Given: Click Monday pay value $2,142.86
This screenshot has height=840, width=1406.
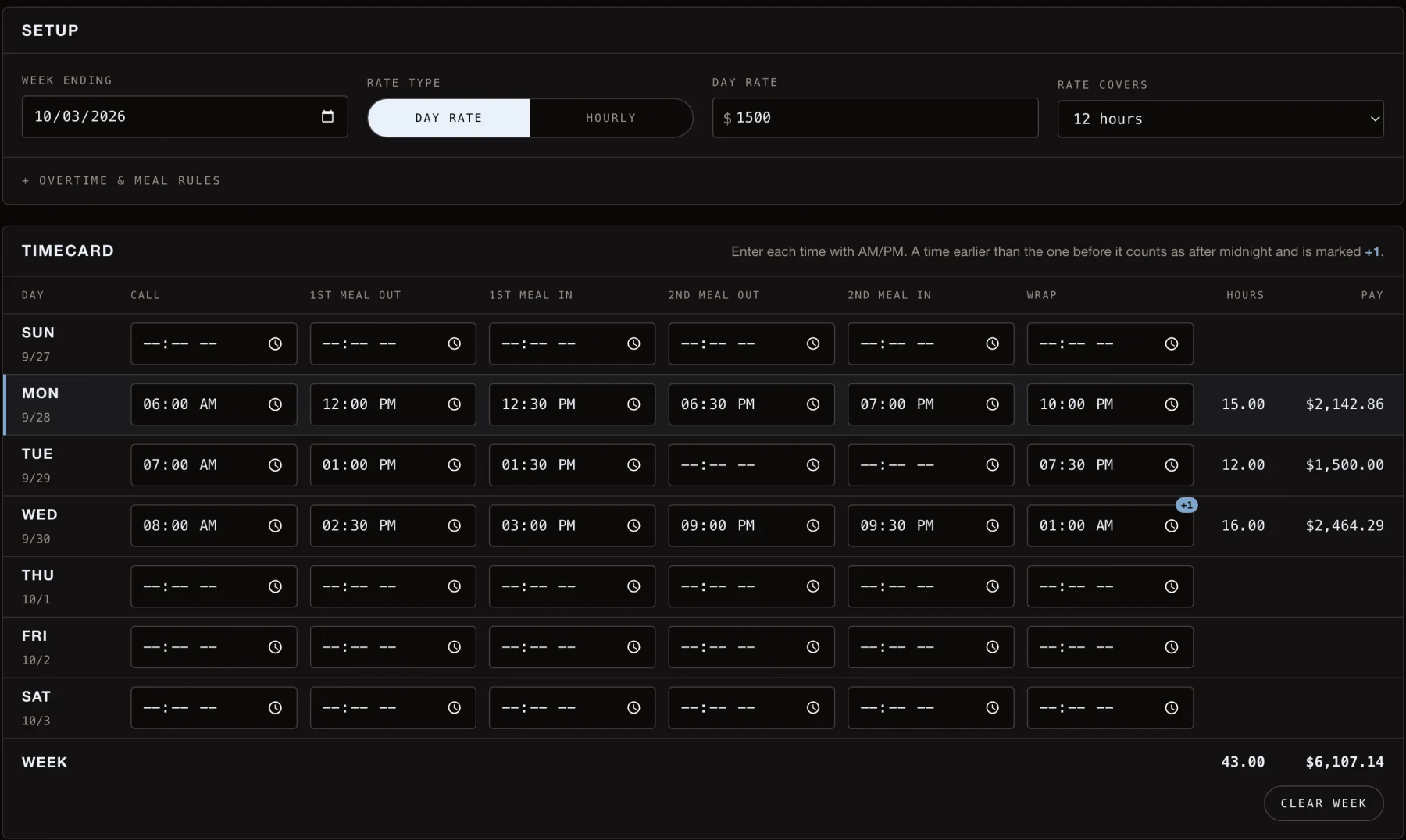Looking at the screenshot, I should 1344,404.
